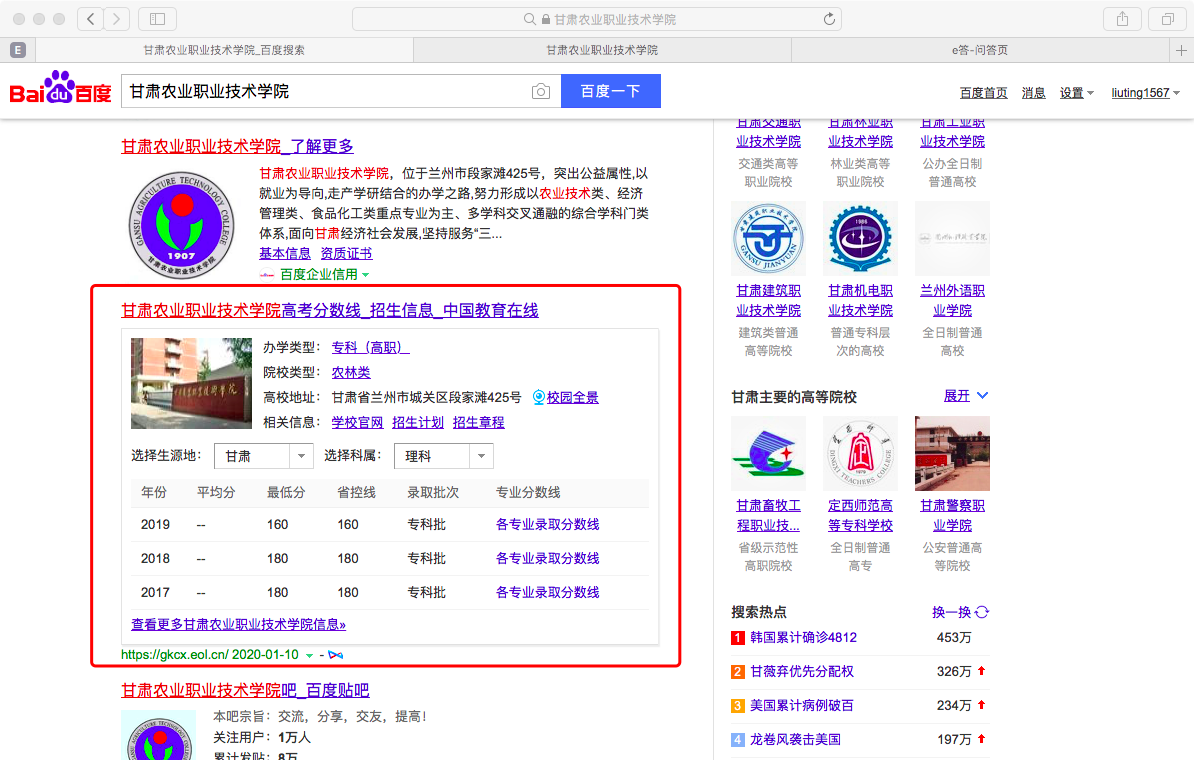Open the 选择生源地 甘肃 dropdown
This screenshot has width=1194, height=760.
pyautogui.click(x=264, y=456)
